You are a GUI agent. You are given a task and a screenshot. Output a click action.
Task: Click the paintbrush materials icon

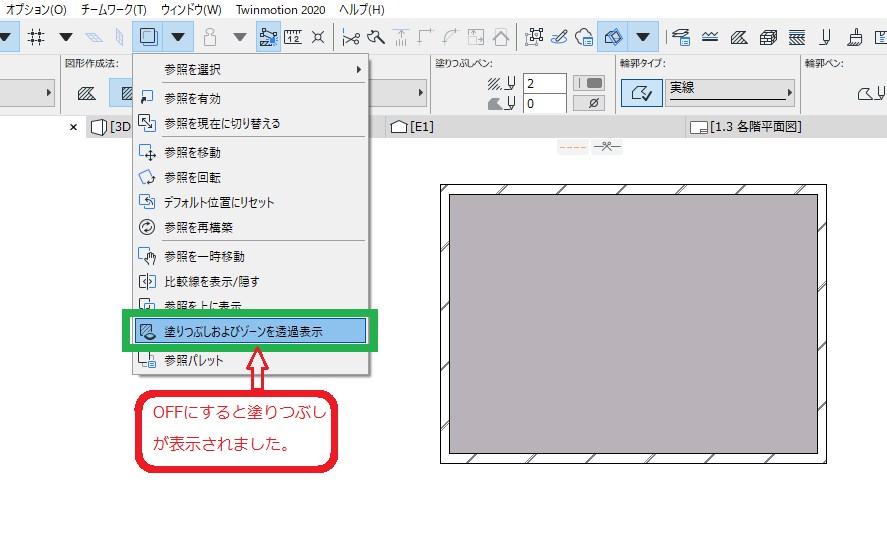coord(855,37)
